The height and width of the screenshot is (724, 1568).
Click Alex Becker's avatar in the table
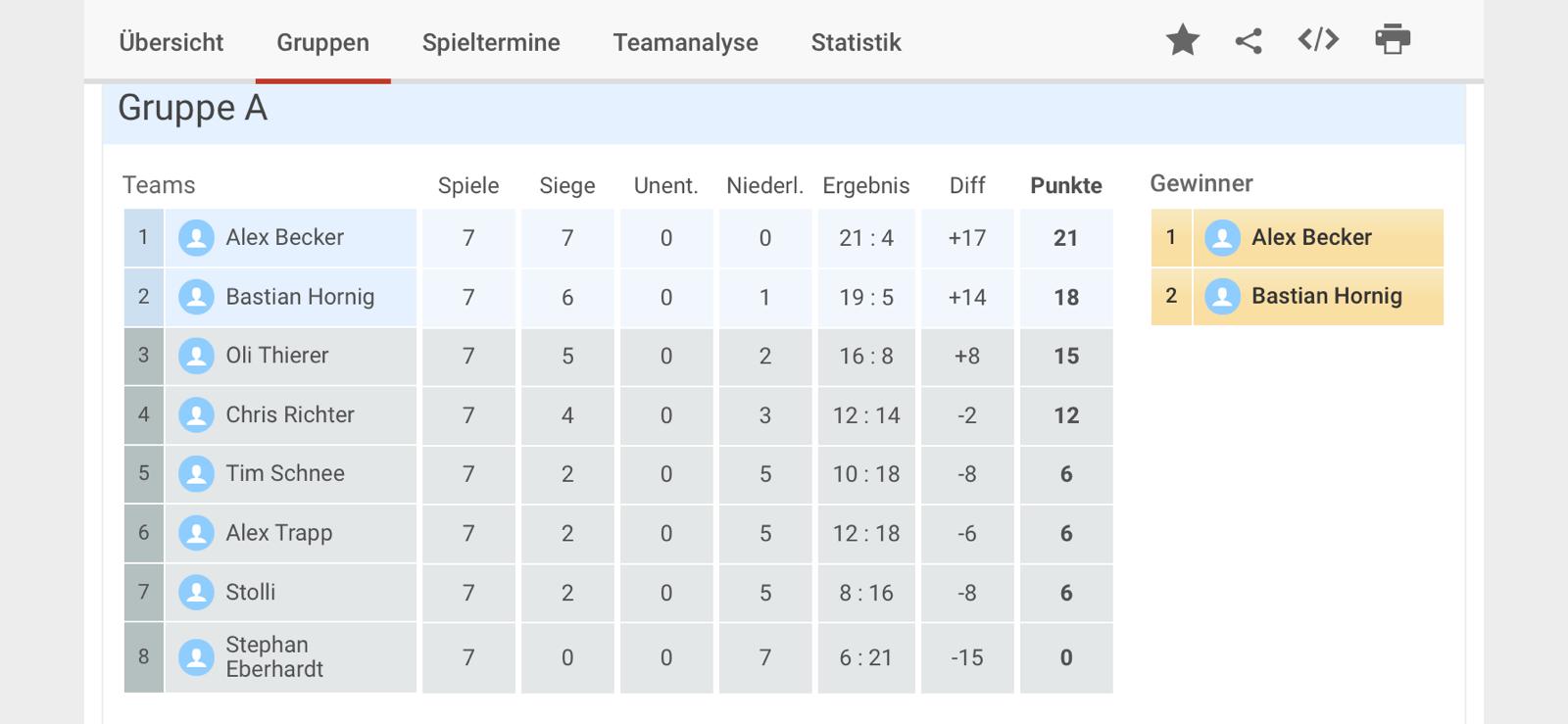coord(196,238)
